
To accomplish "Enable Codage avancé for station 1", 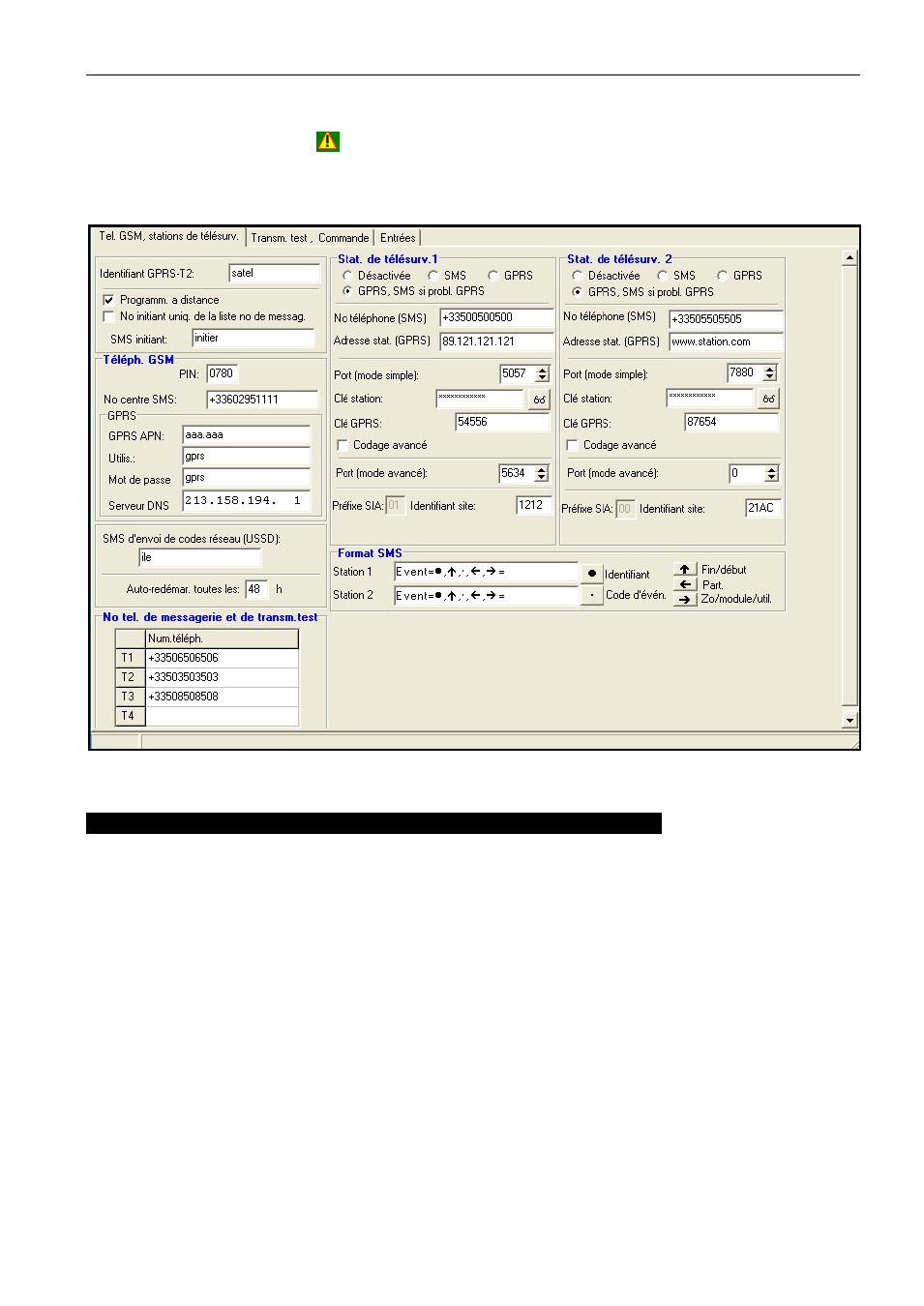I will [x=343, y=445].
